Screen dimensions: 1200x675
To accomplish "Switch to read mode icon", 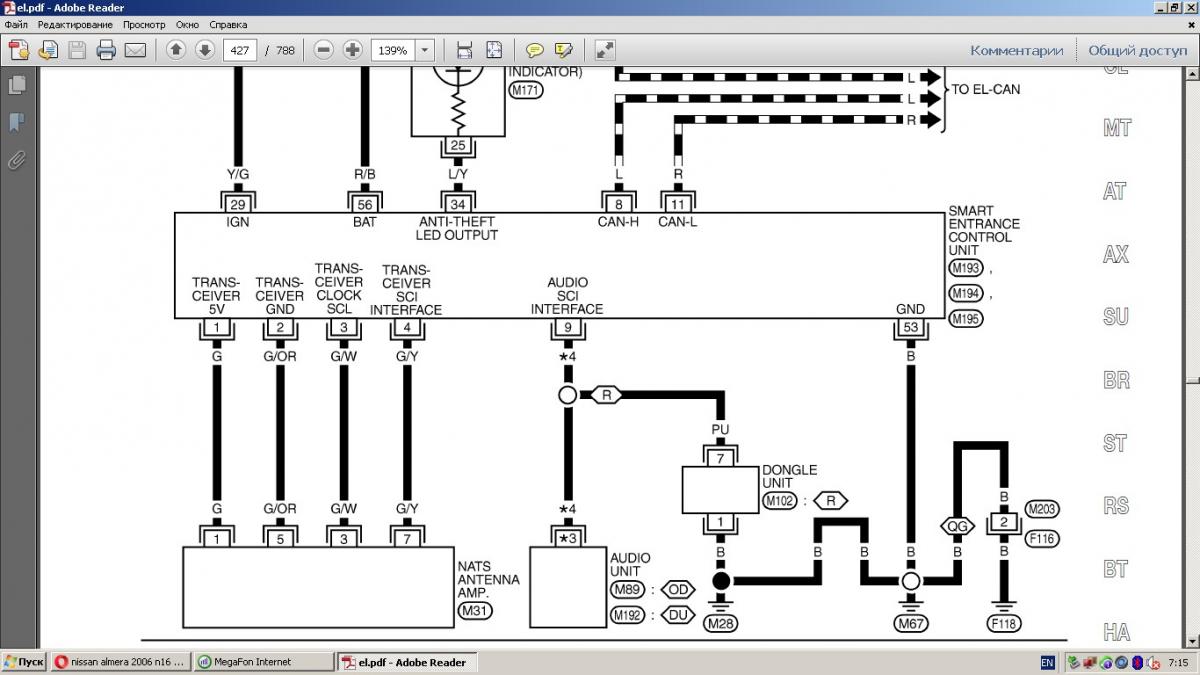I will (x=605, y=50).
